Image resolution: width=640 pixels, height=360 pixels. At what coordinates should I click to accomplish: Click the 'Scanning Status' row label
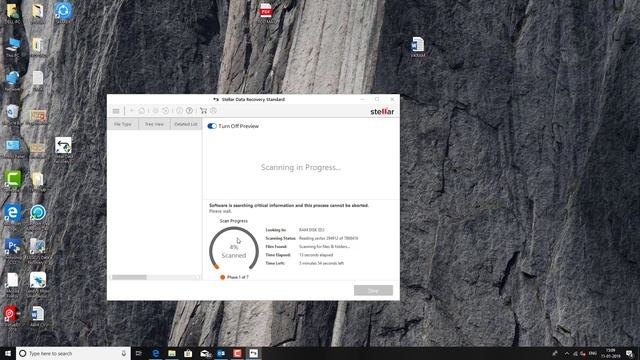pos(280,238)
